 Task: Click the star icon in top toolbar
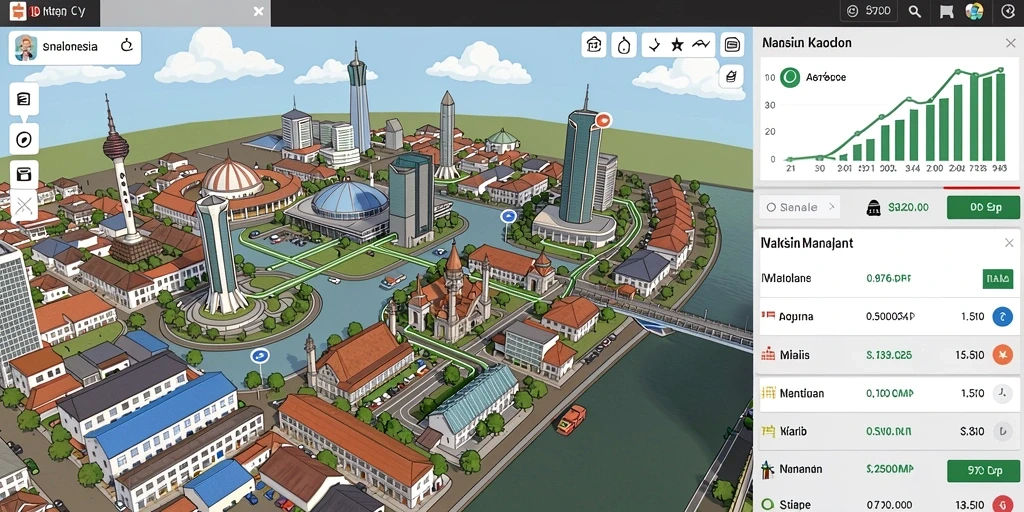tap(677, 45)
